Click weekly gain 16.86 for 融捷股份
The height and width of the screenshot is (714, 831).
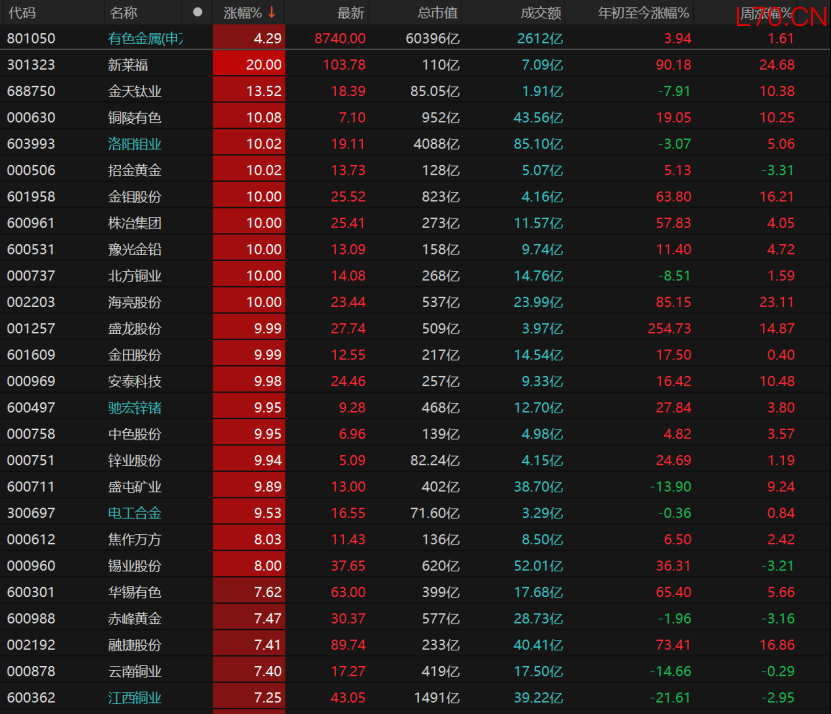(x=777, y=645)
